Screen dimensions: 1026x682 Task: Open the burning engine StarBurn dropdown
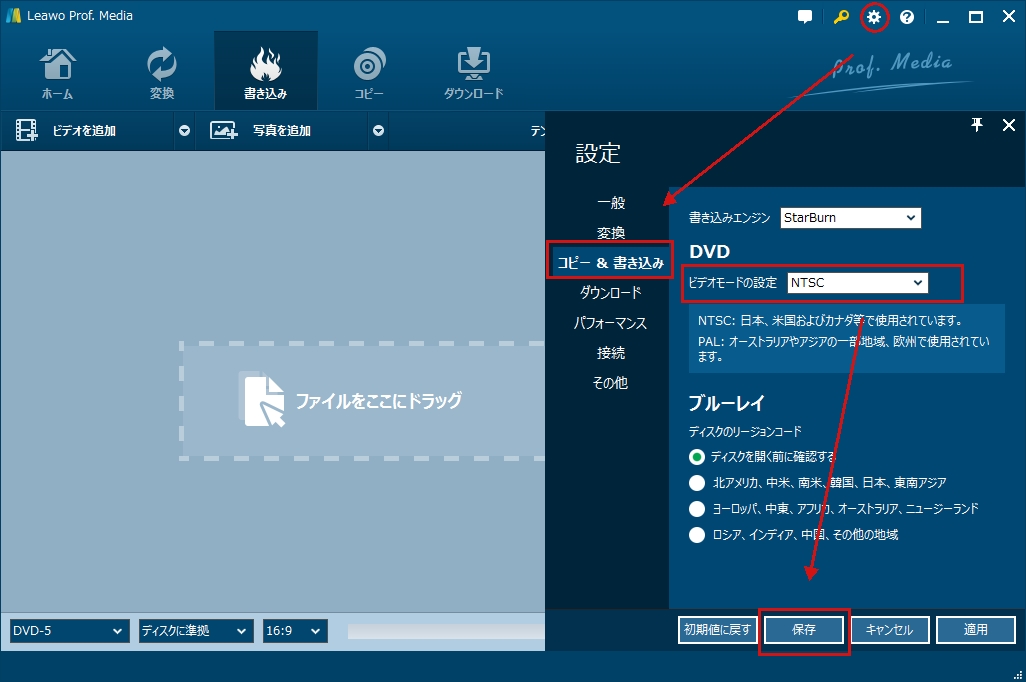click(851, 218)
